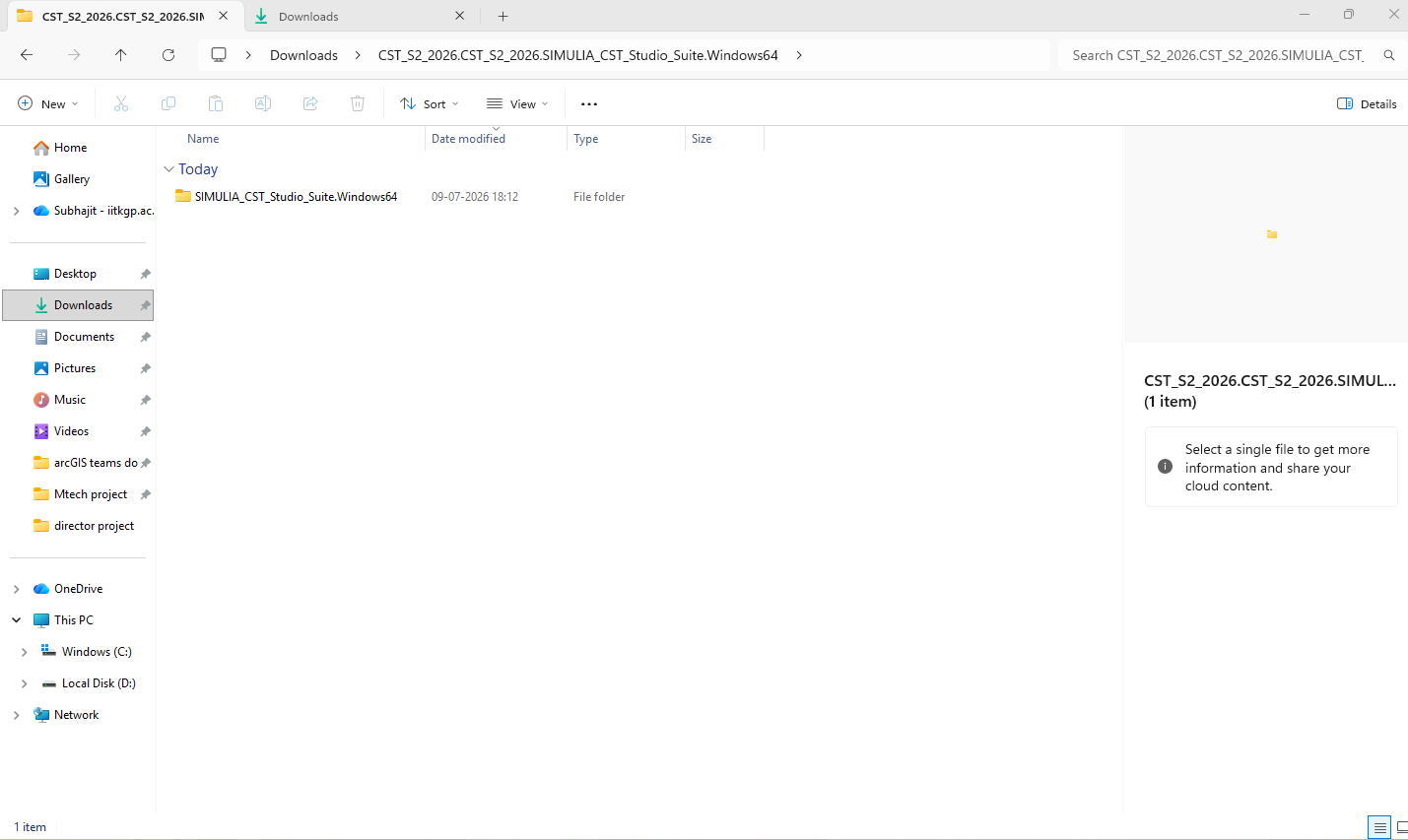
Task: Click Downloads breadcrumb in address bar
Action: (x=303, y=55)
